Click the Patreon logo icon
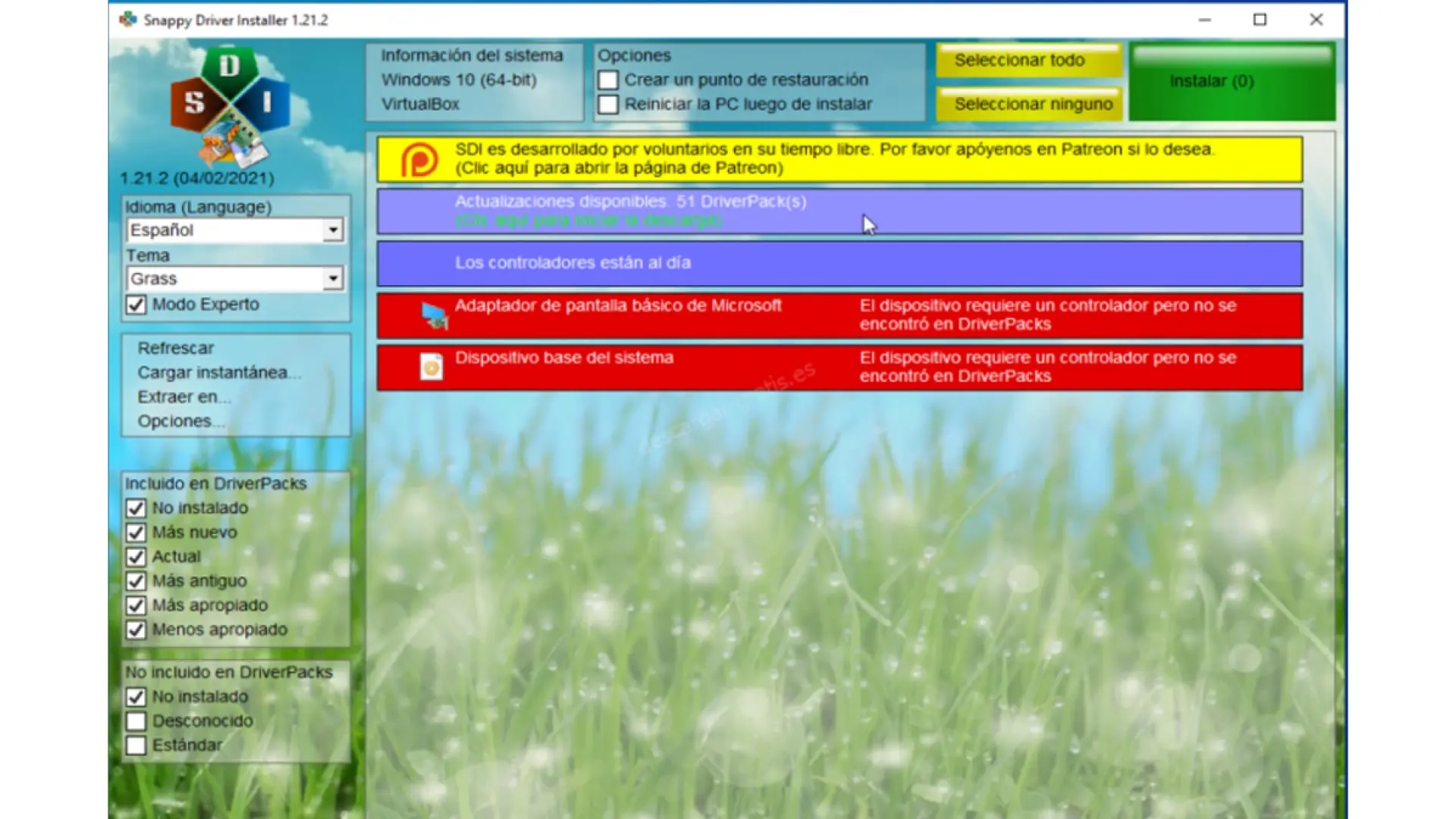The width and height of the screenshot is (1456, 819). 419,160
